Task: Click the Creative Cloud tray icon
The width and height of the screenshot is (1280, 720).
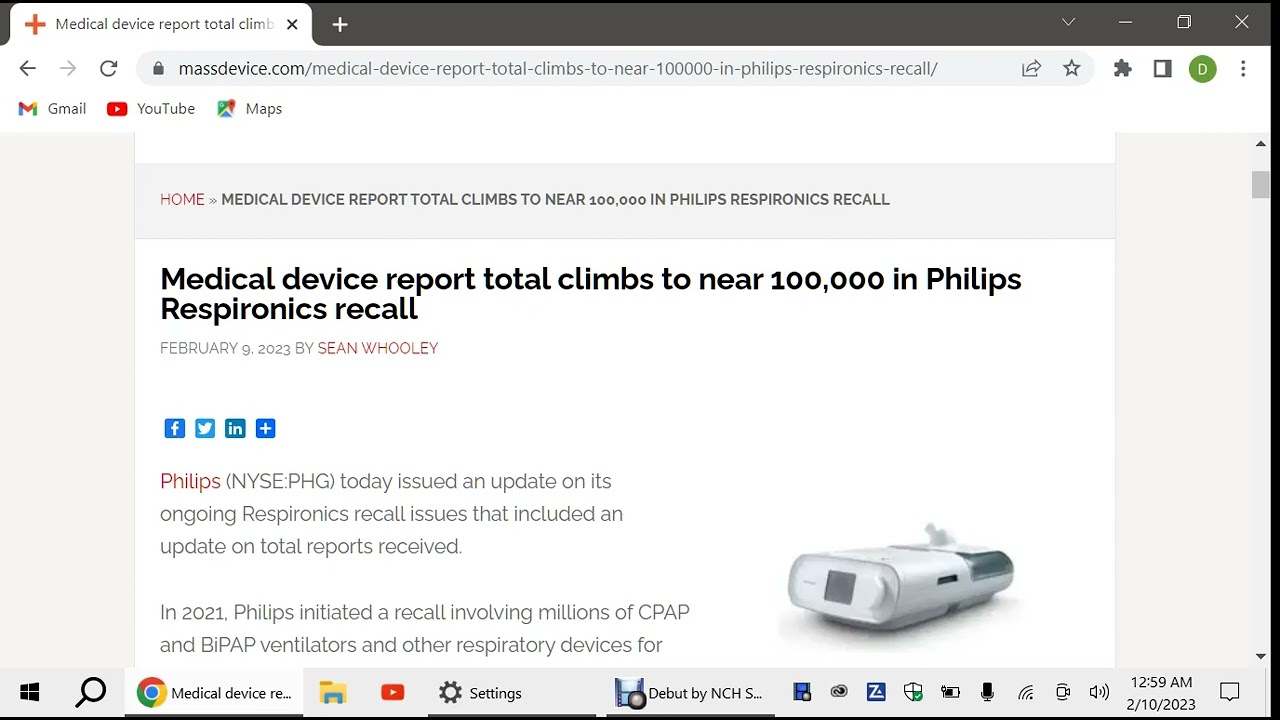Action: [839, 692]
